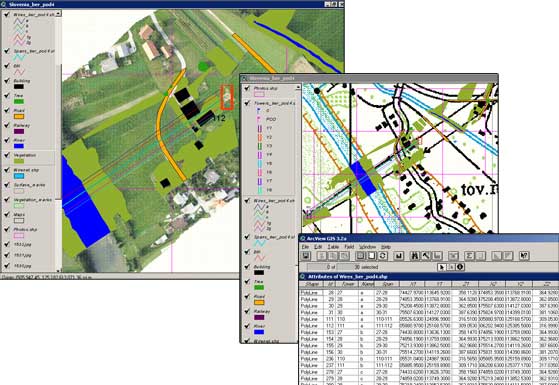Image resolution: width=559 pixels, height=385 pixels.
Task: Click the Promote selected records icon
Action: click(437, 256)
